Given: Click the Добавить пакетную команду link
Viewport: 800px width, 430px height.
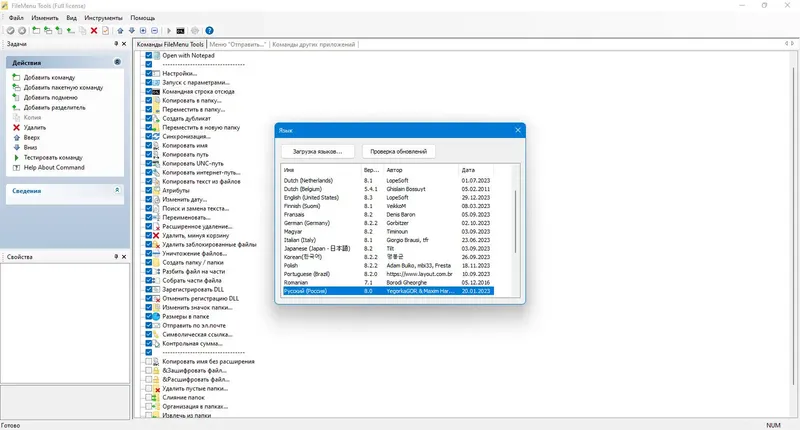Looking at the screenshot, I should (63, 88).
